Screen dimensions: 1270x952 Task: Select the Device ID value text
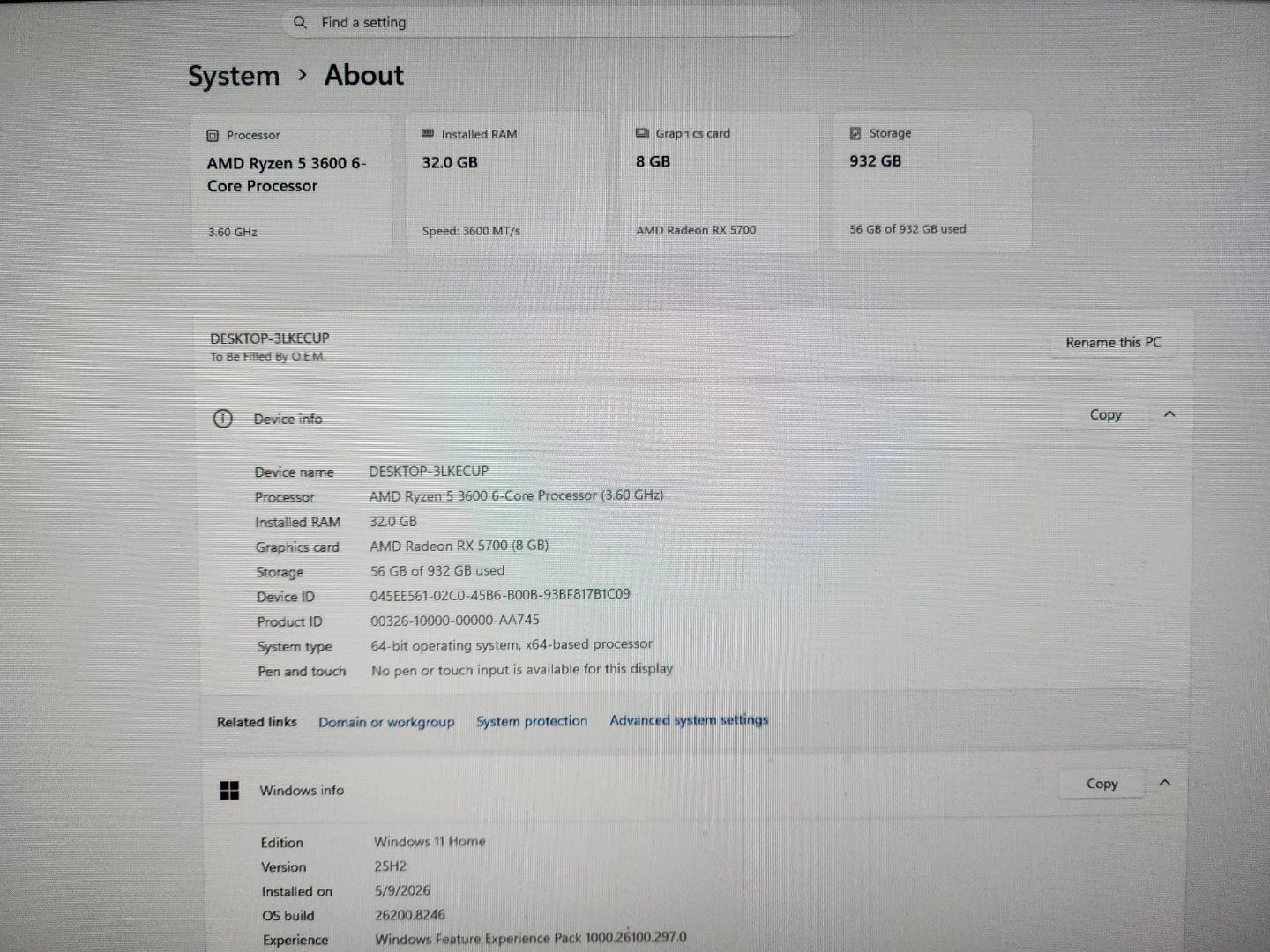tap(500, 595)
